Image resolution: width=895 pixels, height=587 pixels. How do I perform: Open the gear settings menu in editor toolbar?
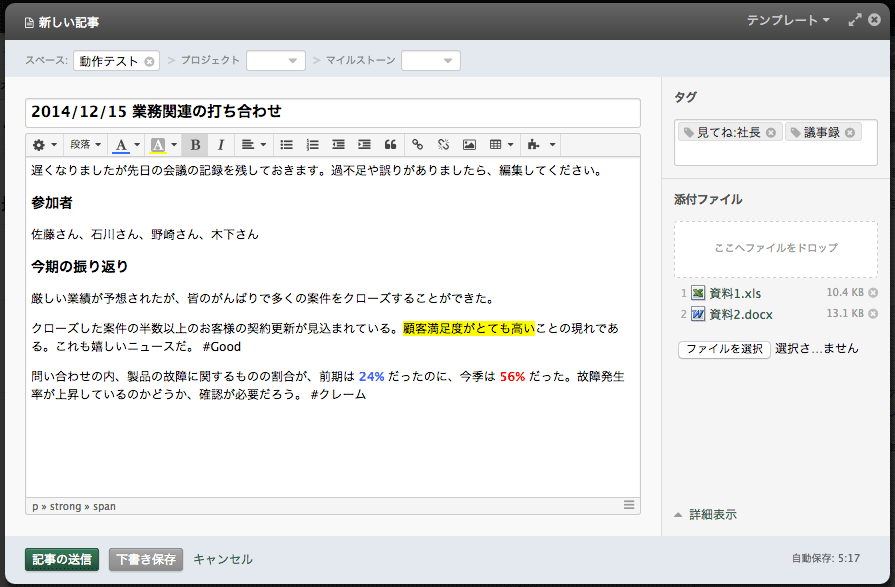45,145
